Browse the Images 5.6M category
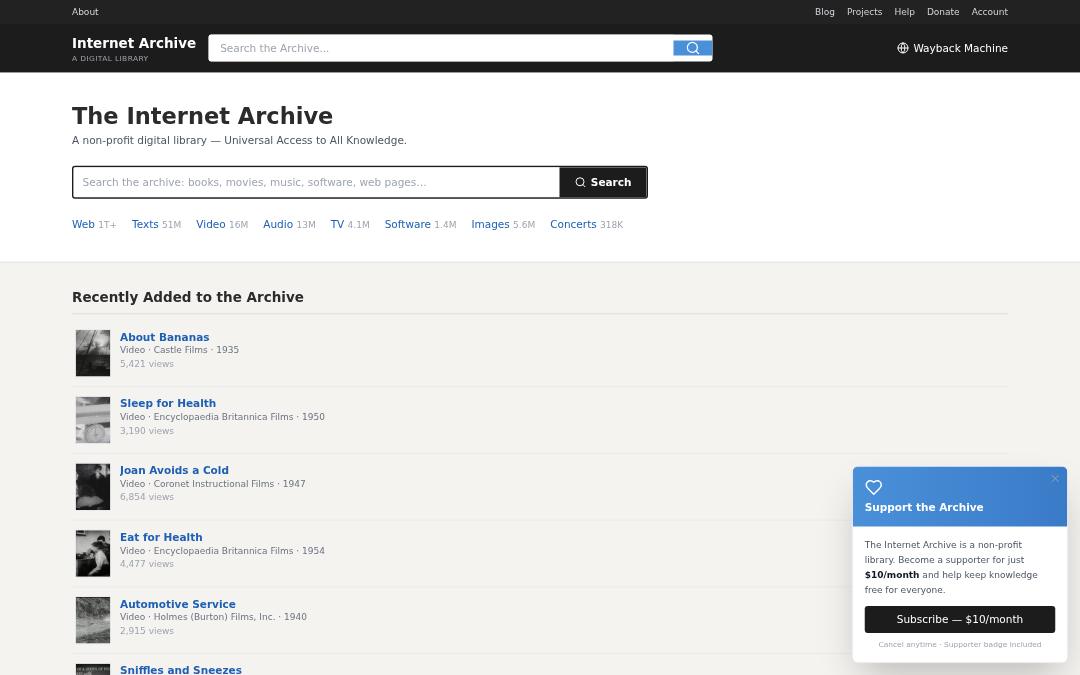1080x675 pixels. tap(503, 225)
